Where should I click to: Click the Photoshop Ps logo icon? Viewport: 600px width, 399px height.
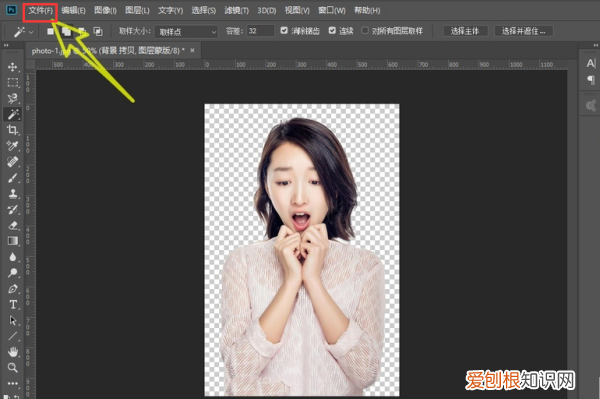pyautogui.click(x=11, y=10)
